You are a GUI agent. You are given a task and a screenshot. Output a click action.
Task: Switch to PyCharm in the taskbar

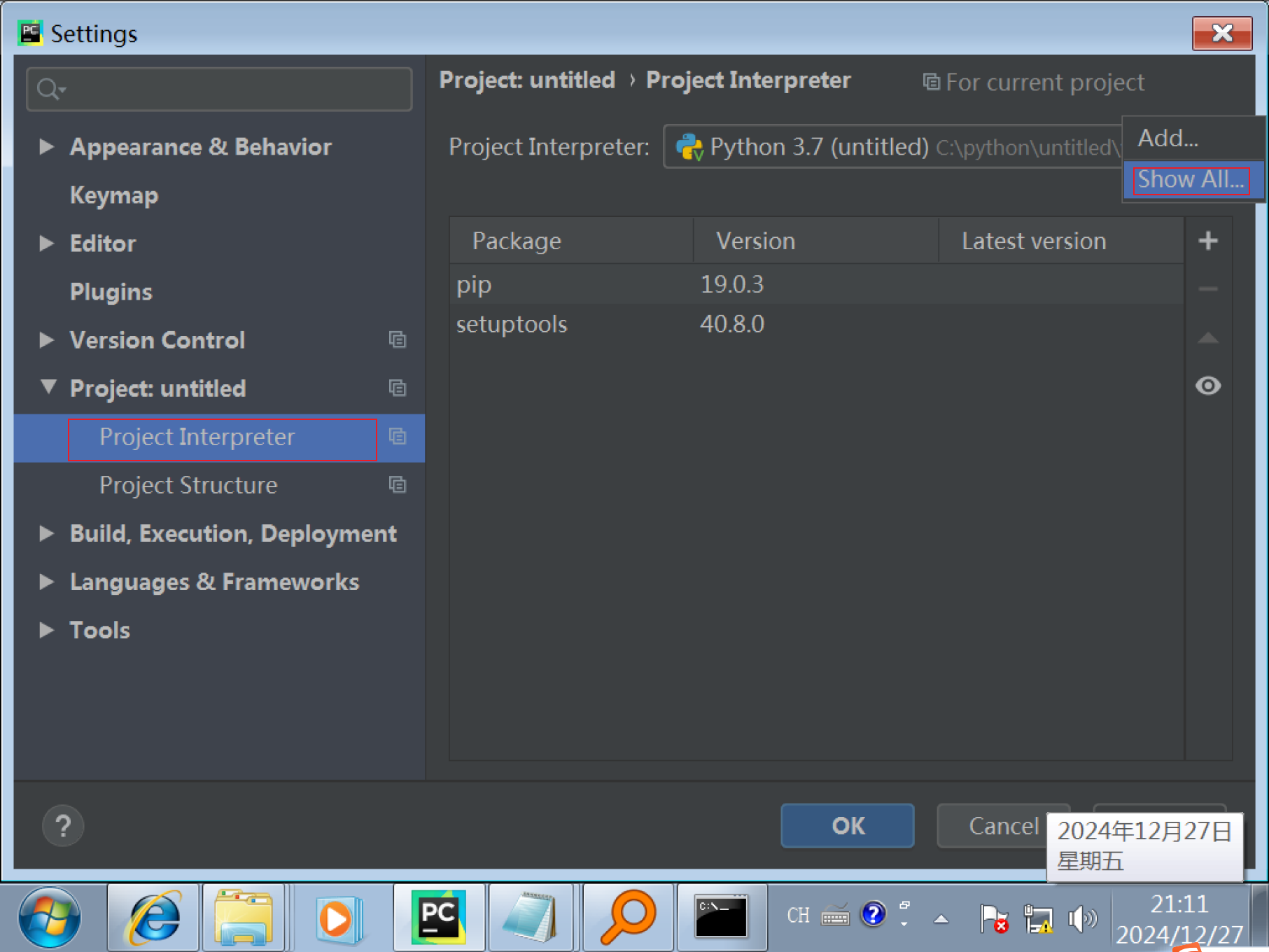438,918
